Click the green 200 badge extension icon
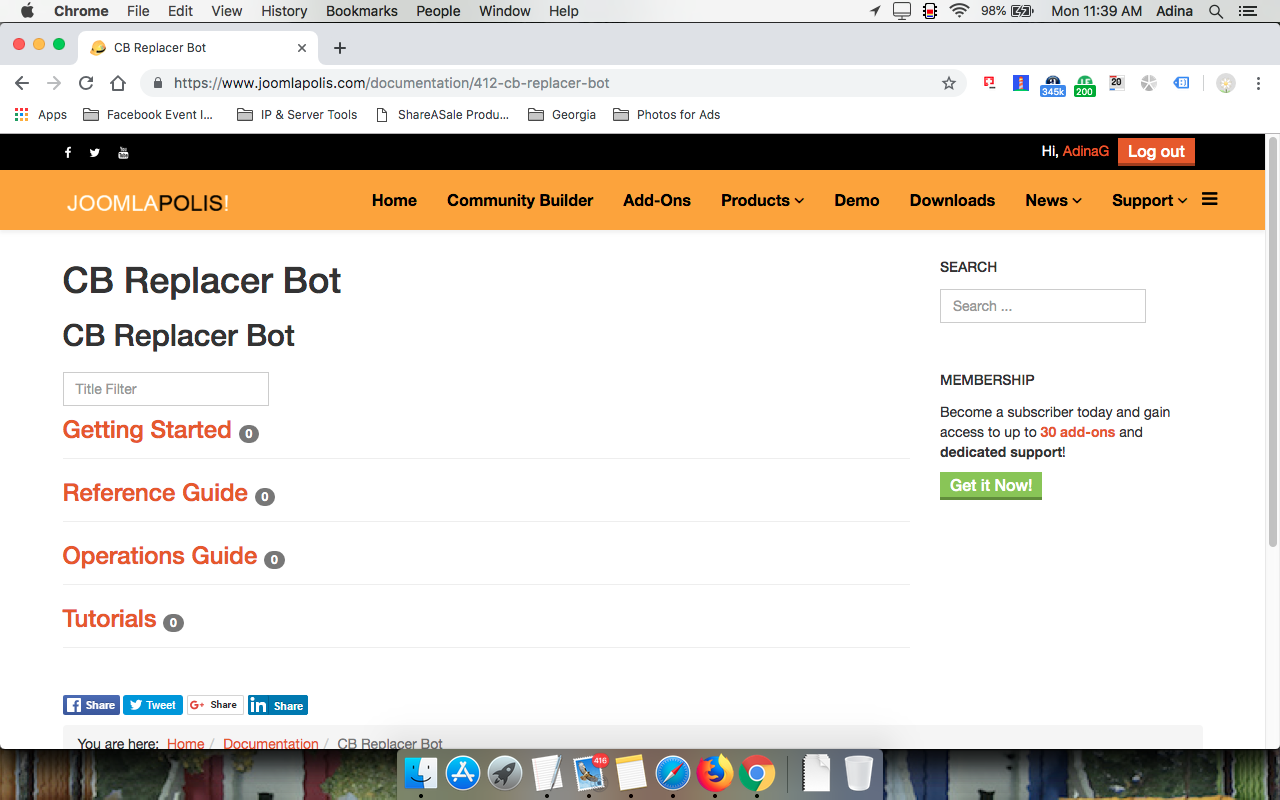The image size is (1280, 800). click(1084, 85)
